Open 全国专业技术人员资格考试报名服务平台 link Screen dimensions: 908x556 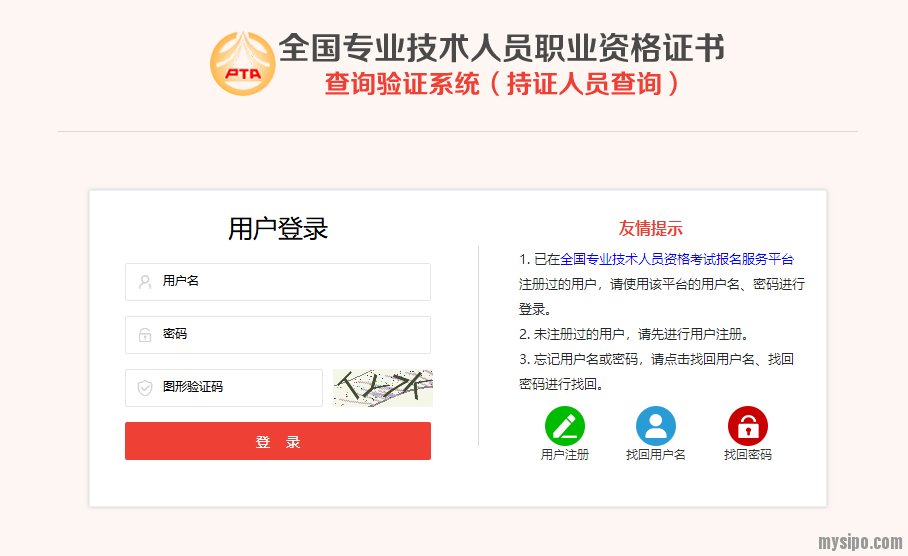click(676, 259)
